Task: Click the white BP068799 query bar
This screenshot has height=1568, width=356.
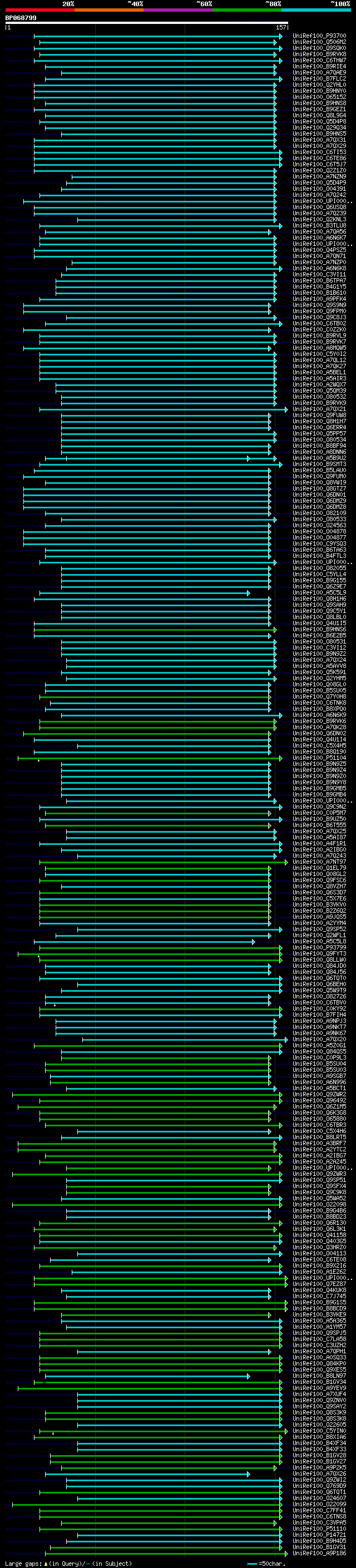Action: pyautogui.click(x=147, y=23)
